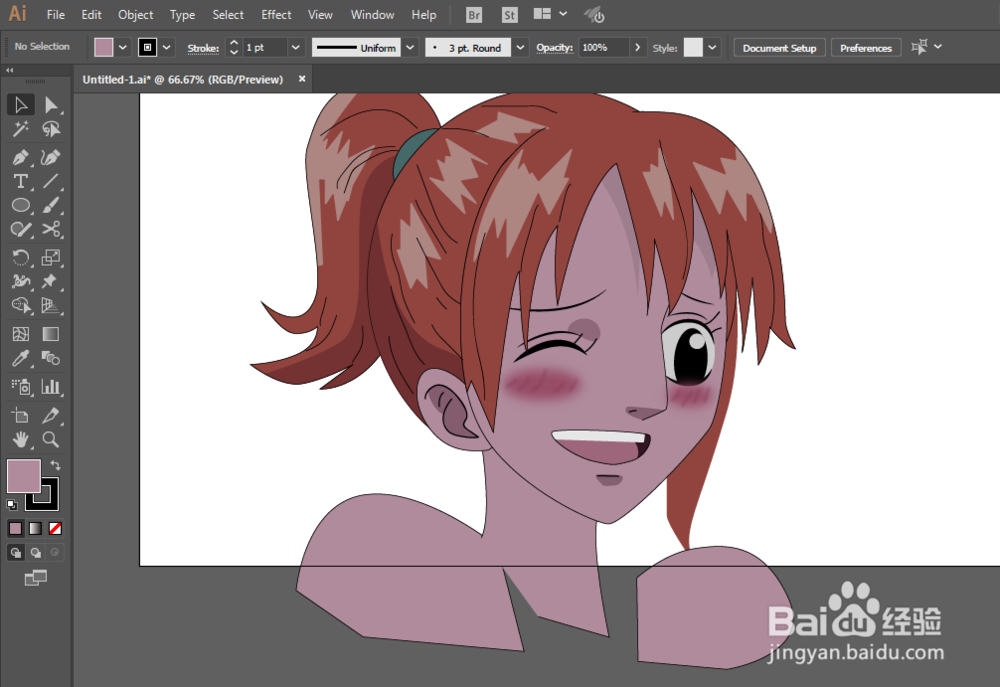Select the Selection tool (black arrow)

click(x=20, y=105)
